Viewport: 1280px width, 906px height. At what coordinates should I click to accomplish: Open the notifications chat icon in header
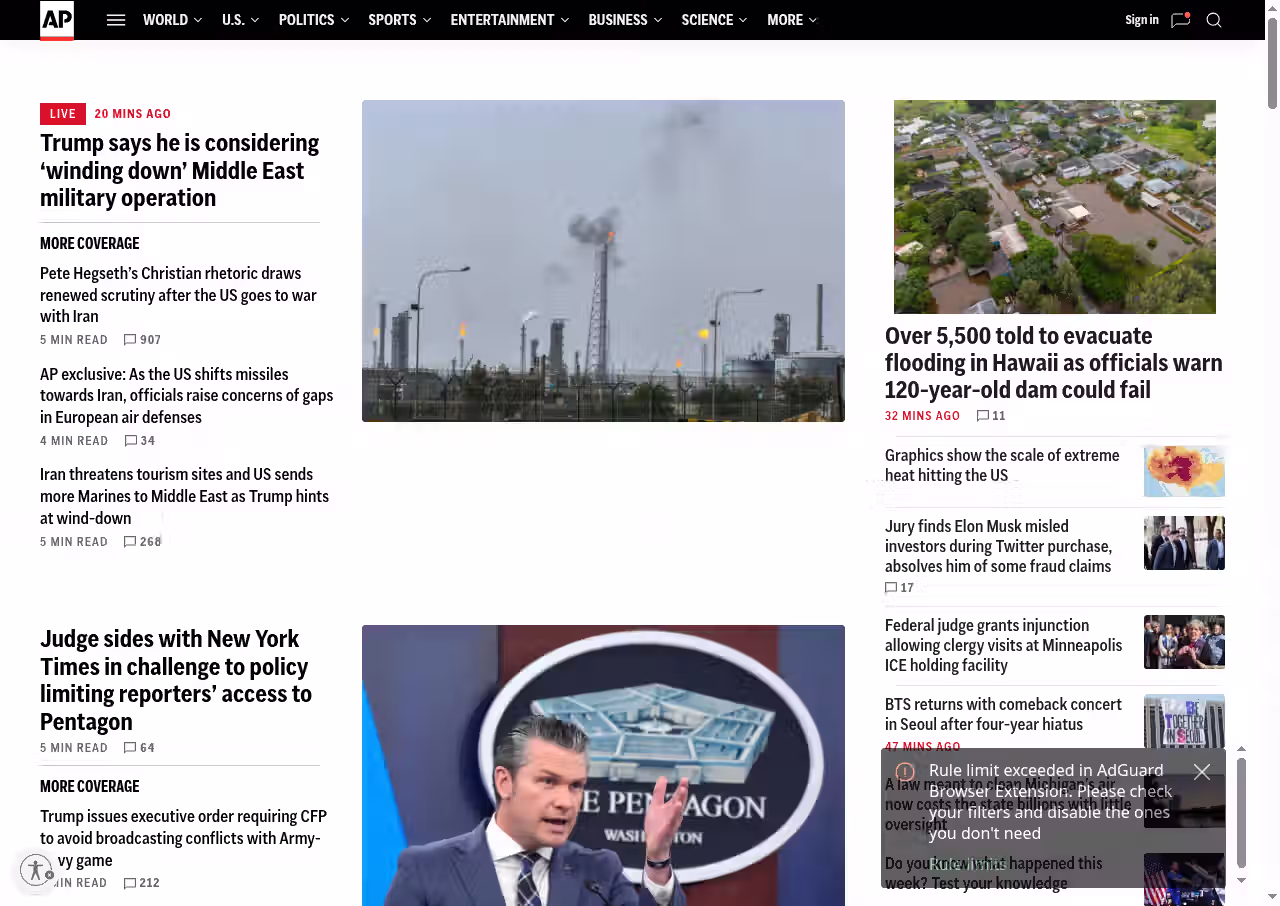(1180, 20)
